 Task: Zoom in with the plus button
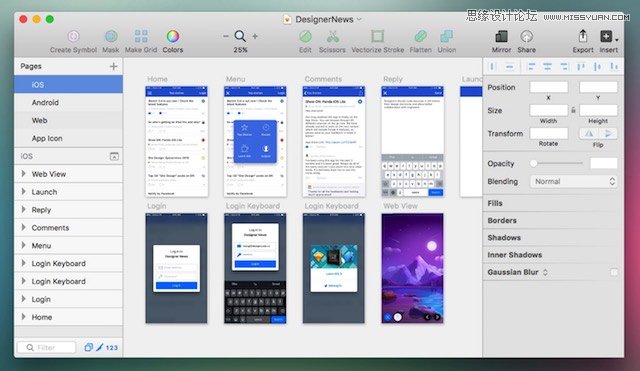tap(255, 36)
